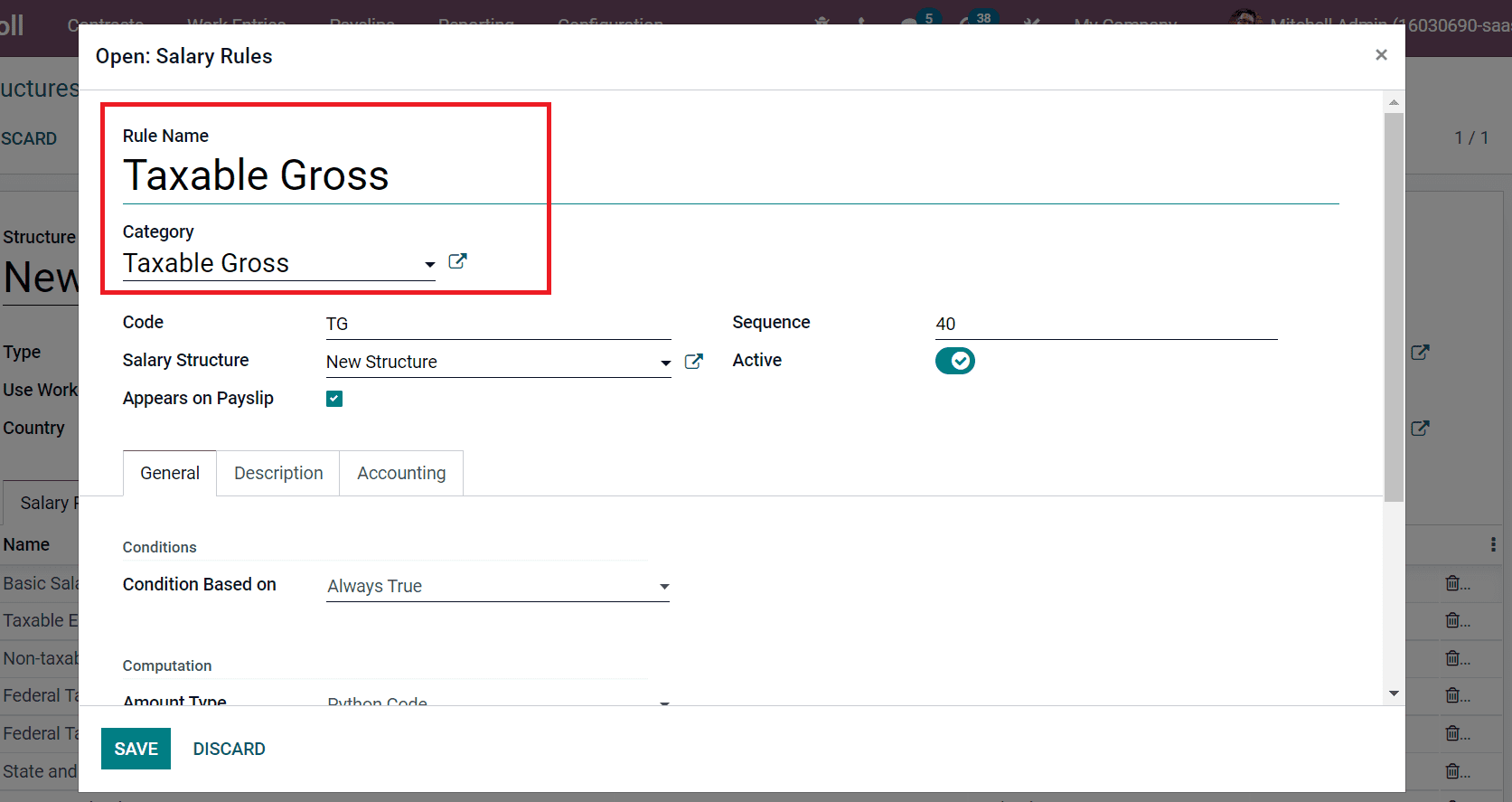Toggle the Active switch off
Image resolution: width=1512 pixels, height=802 pixels.
955,361
